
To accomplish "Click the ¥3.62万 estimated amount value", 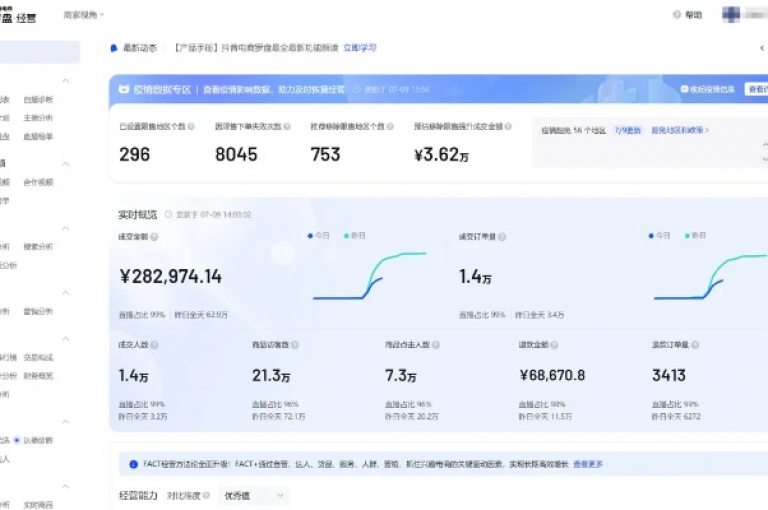I will pyautogui.click(x=441, y=155).
